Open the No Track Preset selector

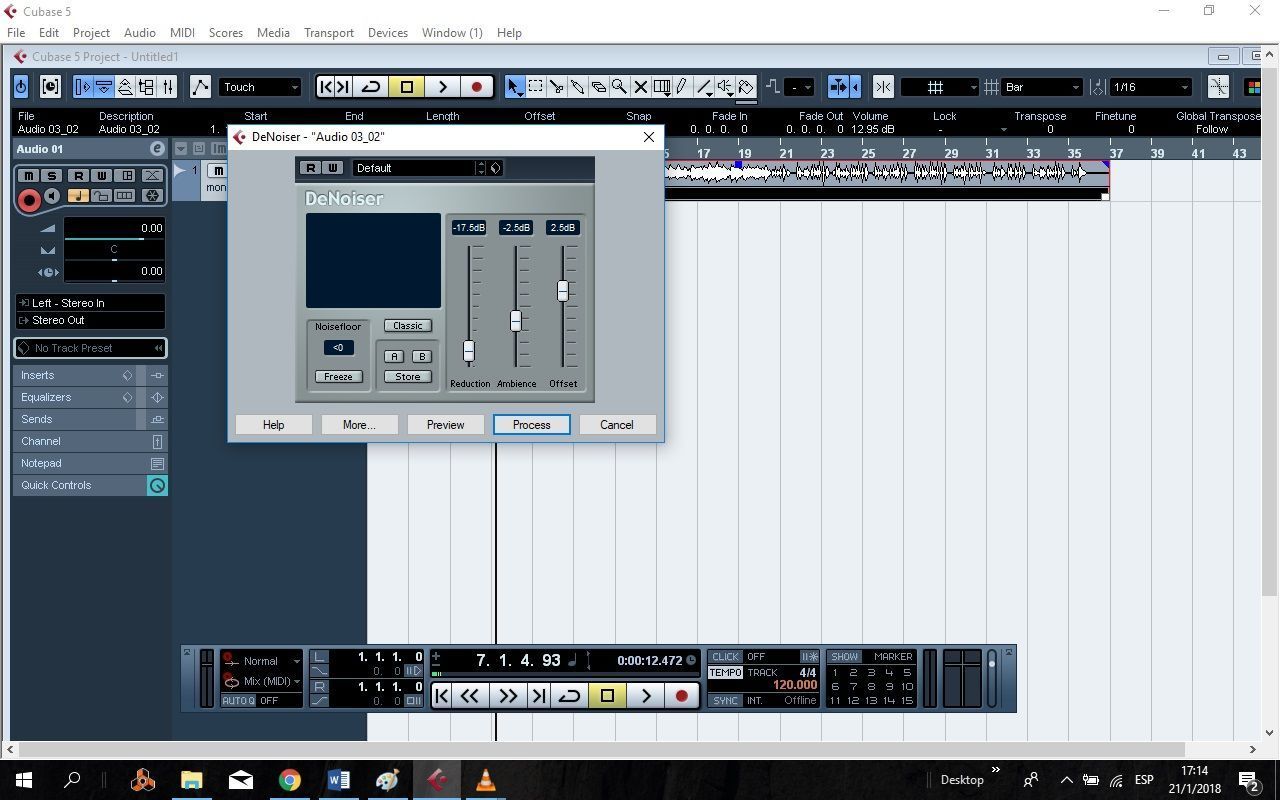pos(90,348)
